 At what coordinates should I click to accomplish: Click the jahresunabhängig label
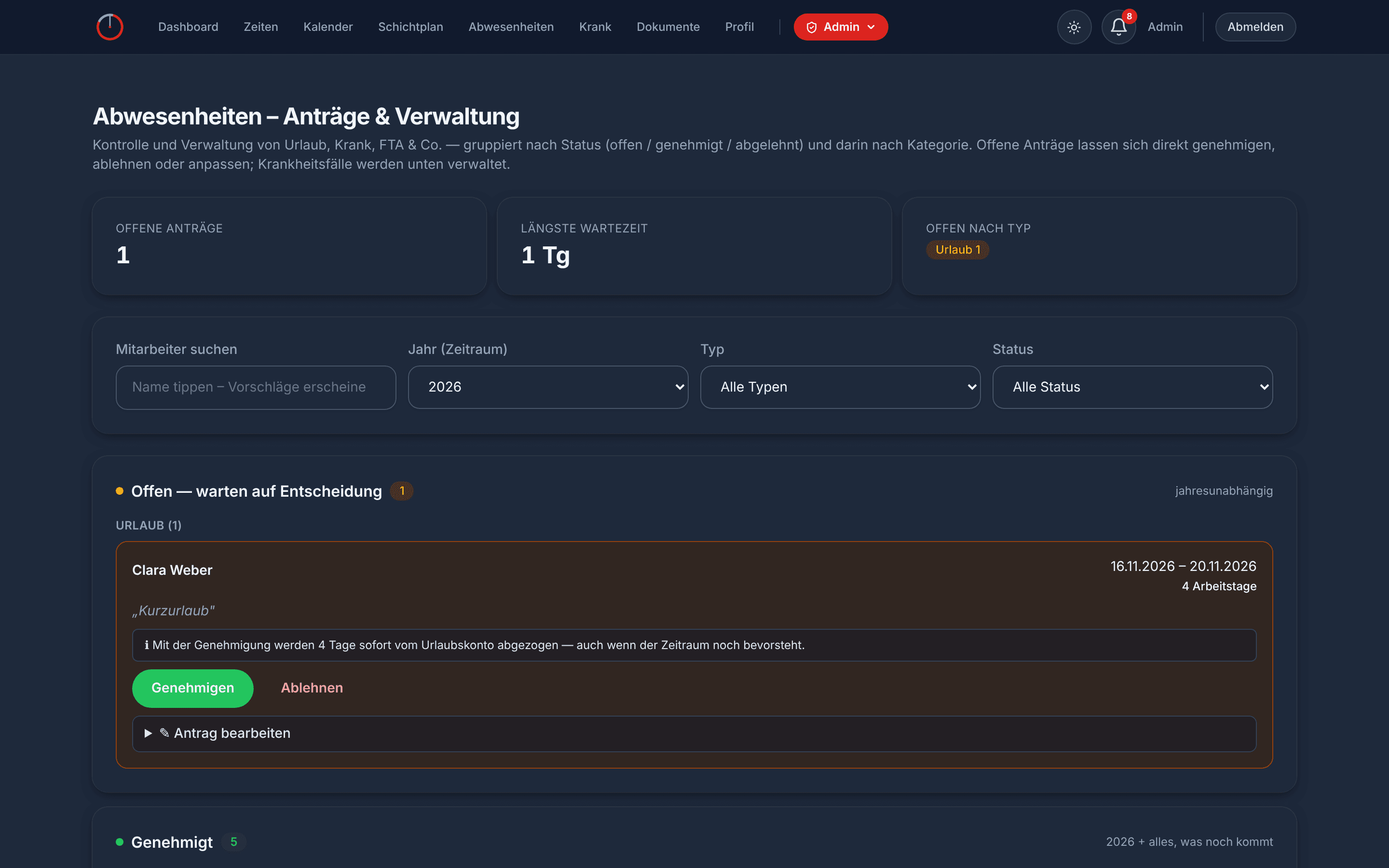(x=1224, y=491)
